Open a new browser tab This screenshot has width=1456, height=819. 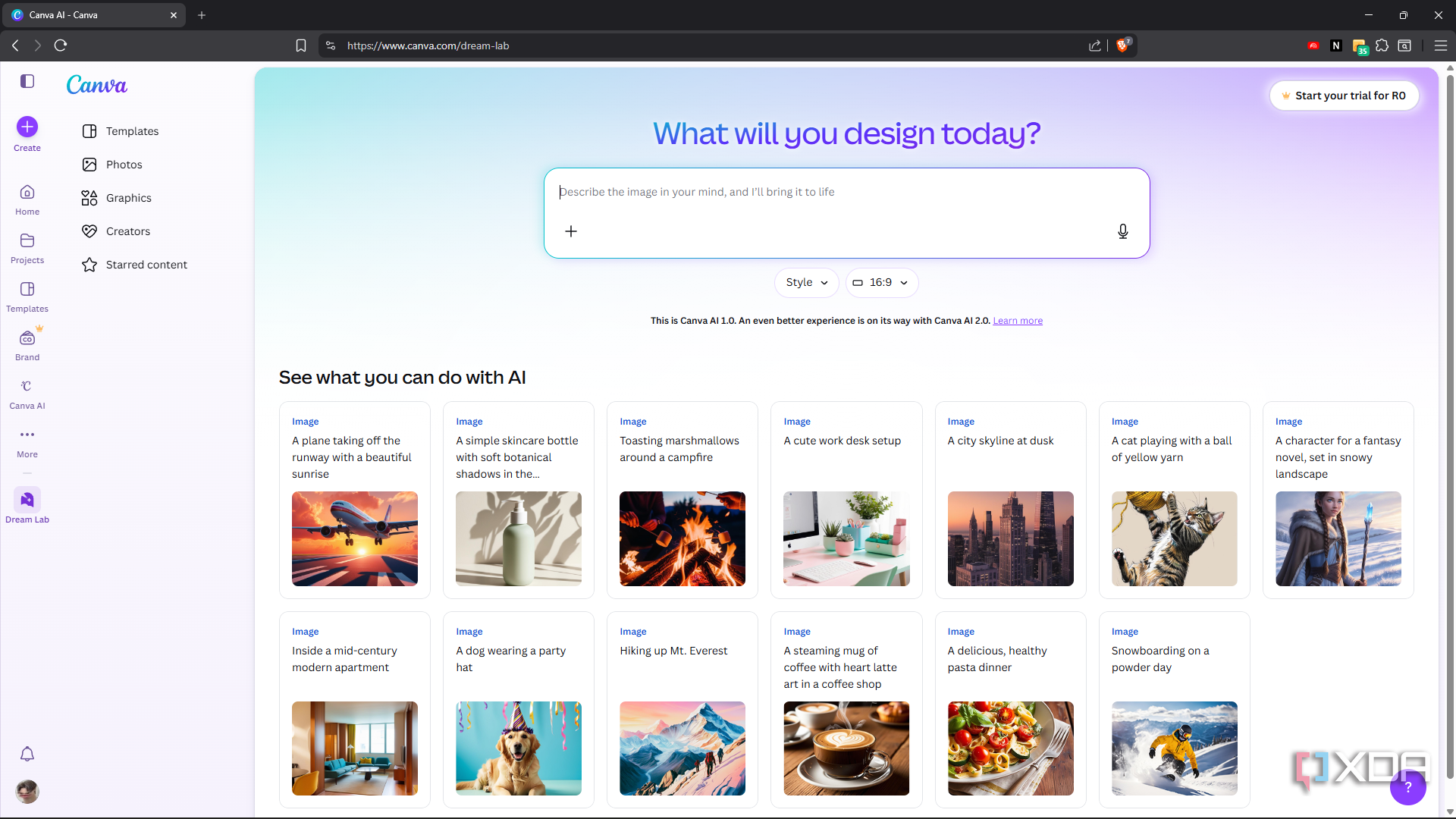202,15
